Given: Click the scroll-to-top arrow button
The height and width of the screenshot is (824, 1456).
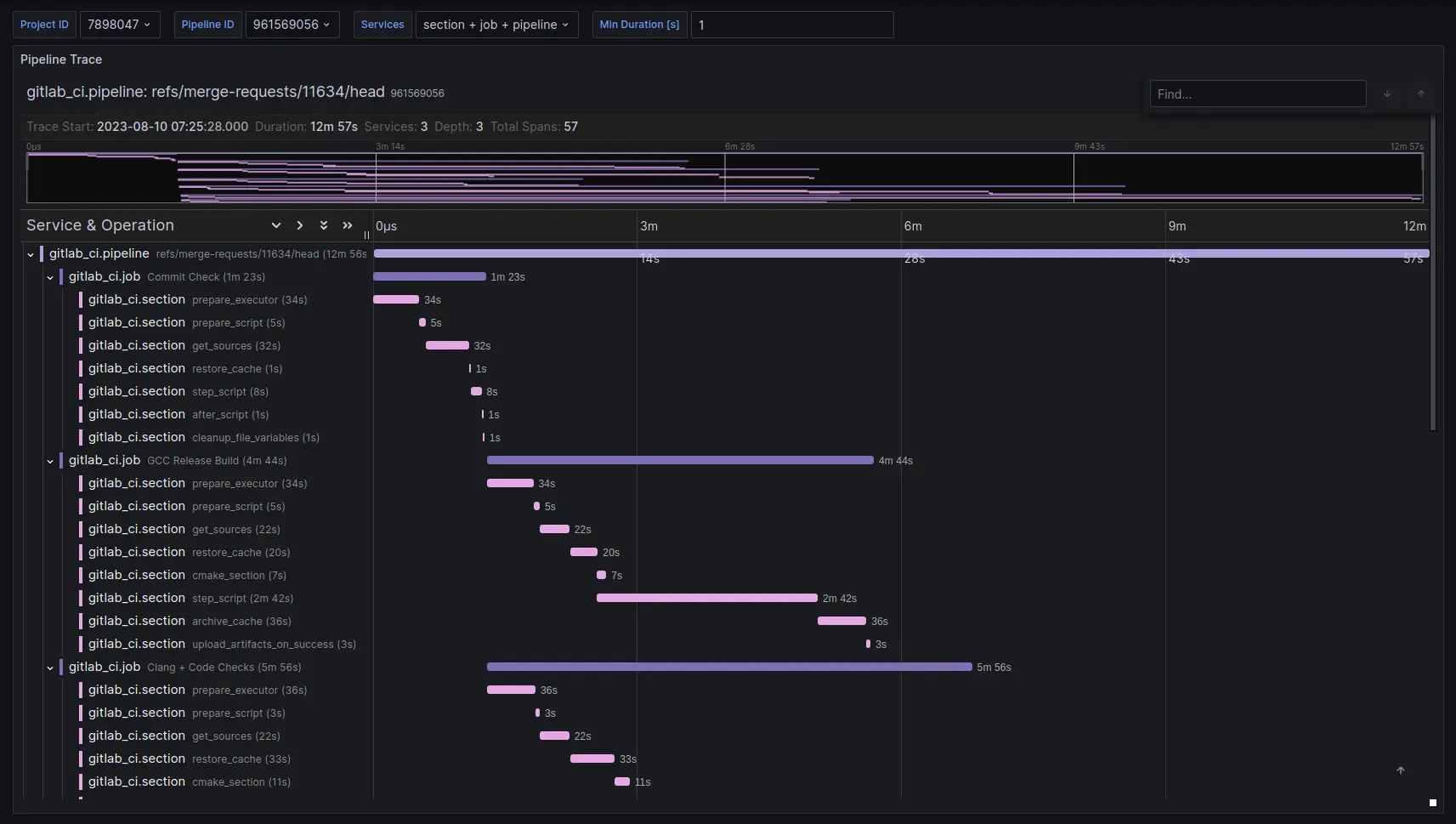Looking at the screenshot, I should (x=1401, y=770).
